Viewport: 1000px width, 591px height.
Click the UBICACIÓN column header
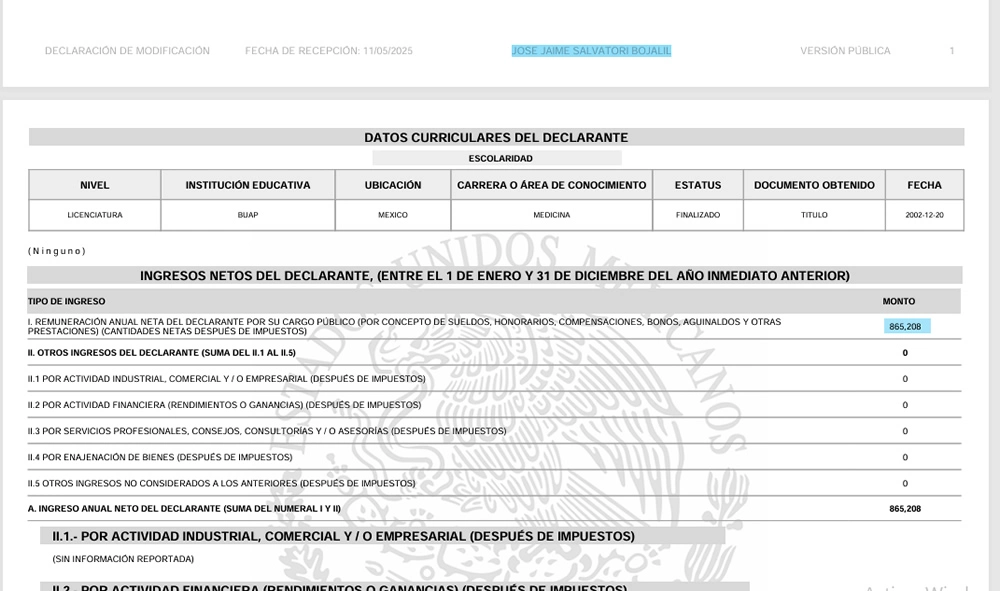[393, 185]
